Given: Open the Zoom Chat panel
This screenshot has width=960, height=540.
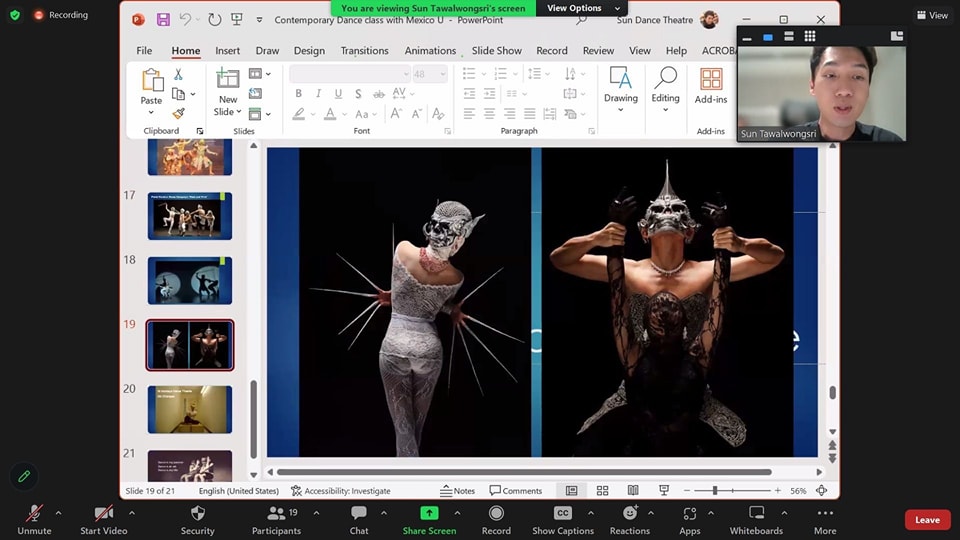Looking at the screenshot, I should (x=359, y=513).
